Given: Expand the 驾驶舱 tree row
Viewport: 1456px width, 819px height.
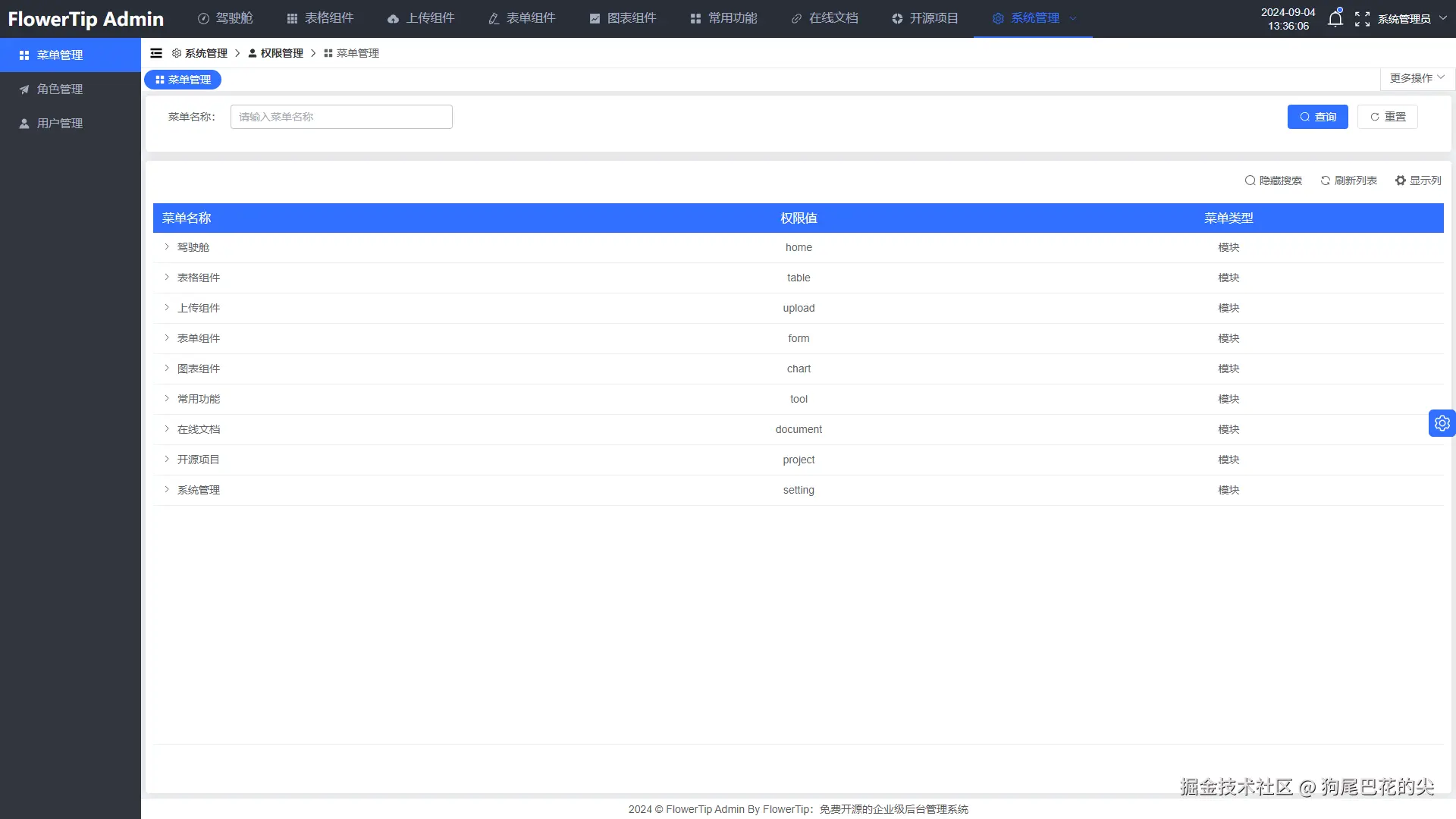Looking at the screenshot, I should click(167, 247).
